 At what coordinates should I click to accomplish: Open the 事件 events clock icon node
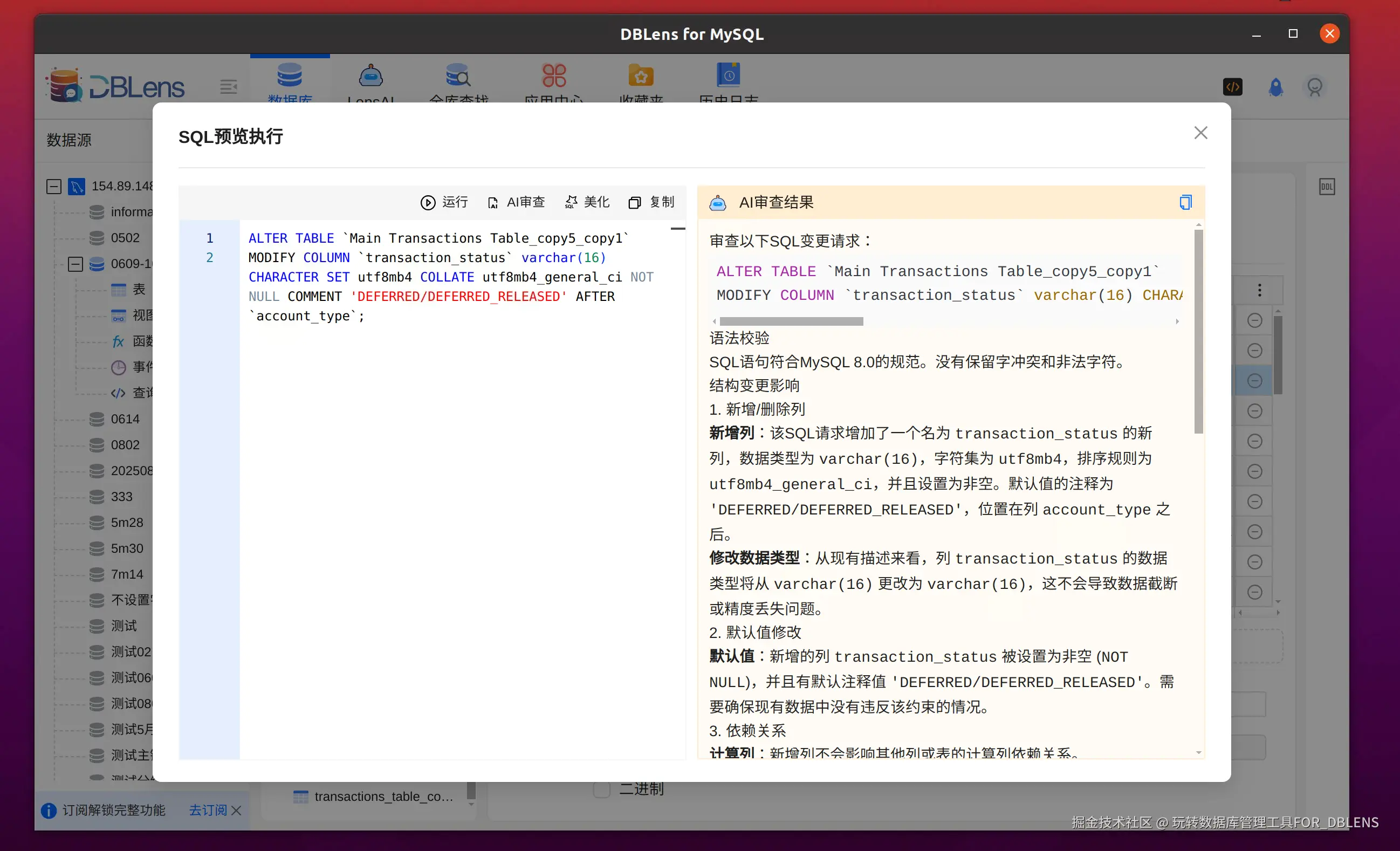(x=118, y=368)
